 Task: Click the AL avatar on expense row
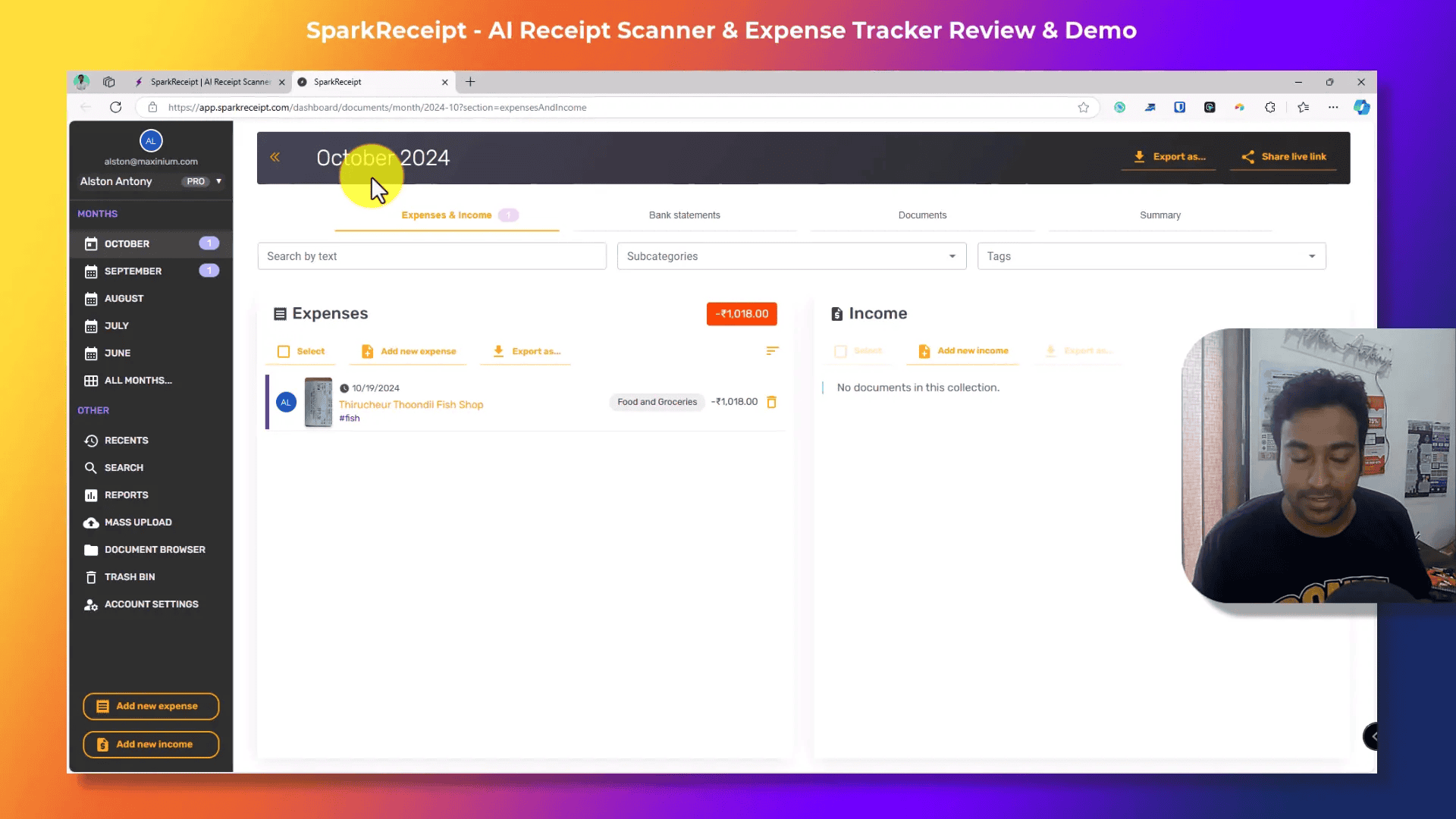[286, 402]
